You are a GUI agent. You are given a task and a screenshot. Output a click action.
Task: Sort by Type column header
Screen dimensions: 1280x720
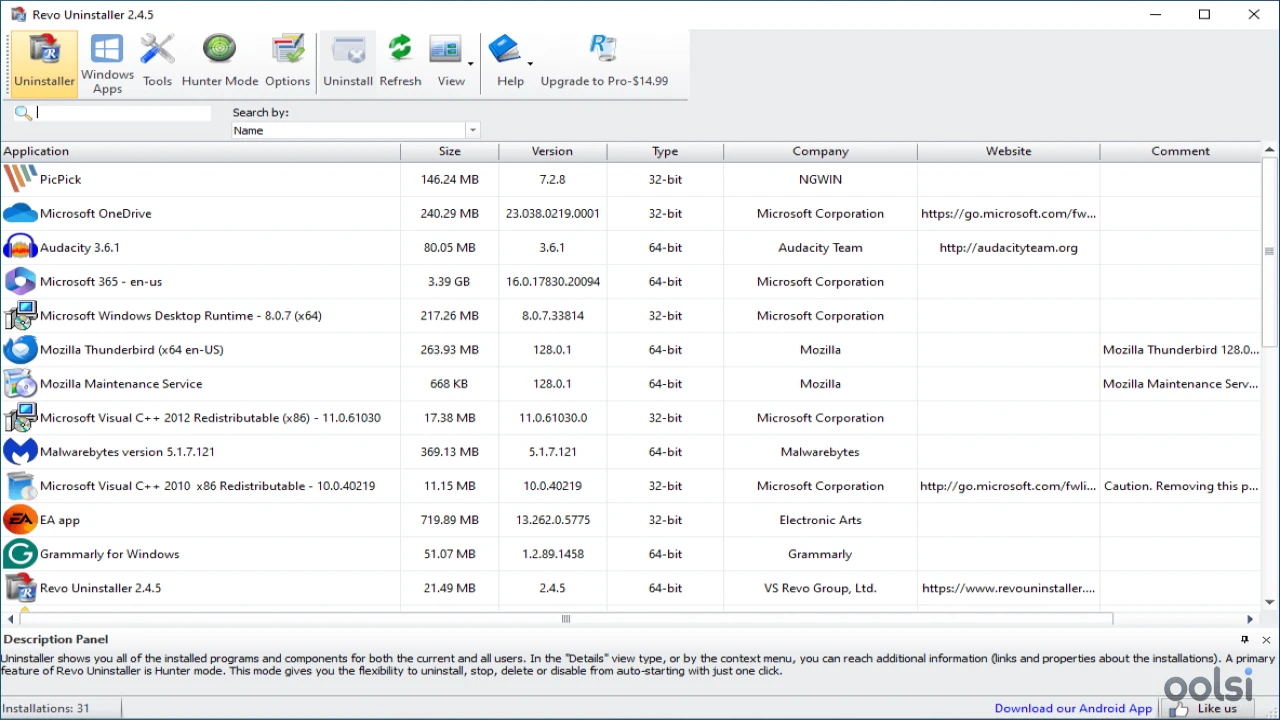tap(665, 151)
